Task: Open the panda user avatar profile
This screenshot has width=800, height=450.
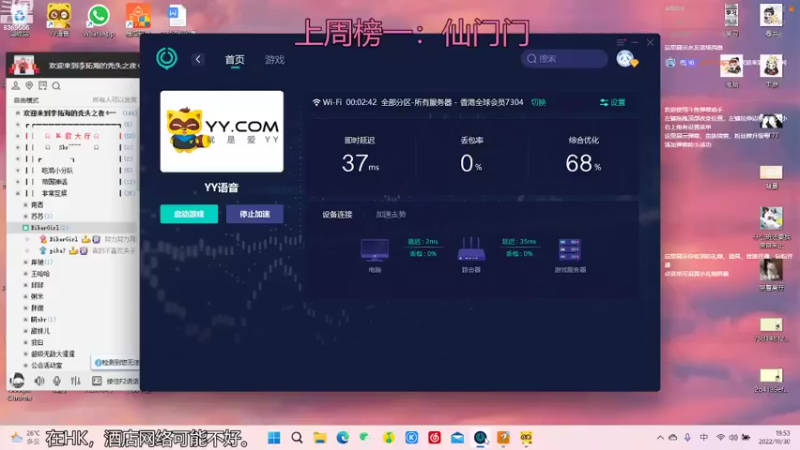Action: (625, 59)
